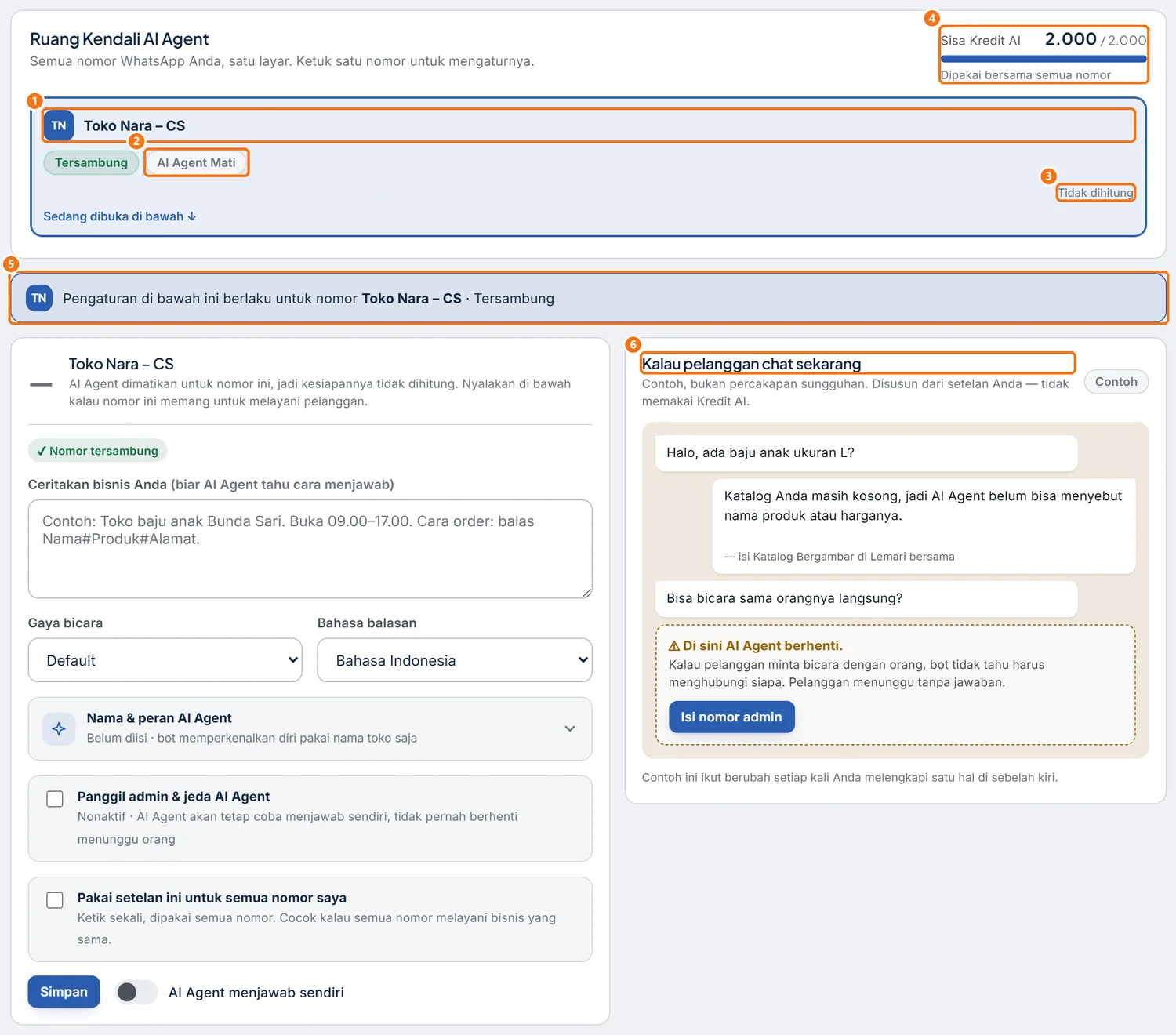
Task: Click the Sisa Kredit AI progress bar
Action: [1044, 59]
